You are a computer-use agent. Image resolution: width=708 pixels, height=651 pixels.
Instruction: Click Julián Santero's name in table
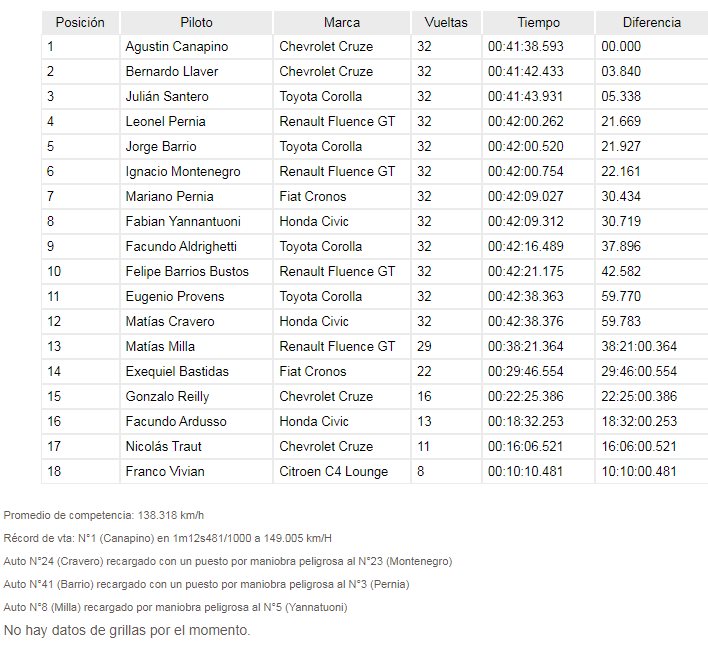click(x=167, y=97)
